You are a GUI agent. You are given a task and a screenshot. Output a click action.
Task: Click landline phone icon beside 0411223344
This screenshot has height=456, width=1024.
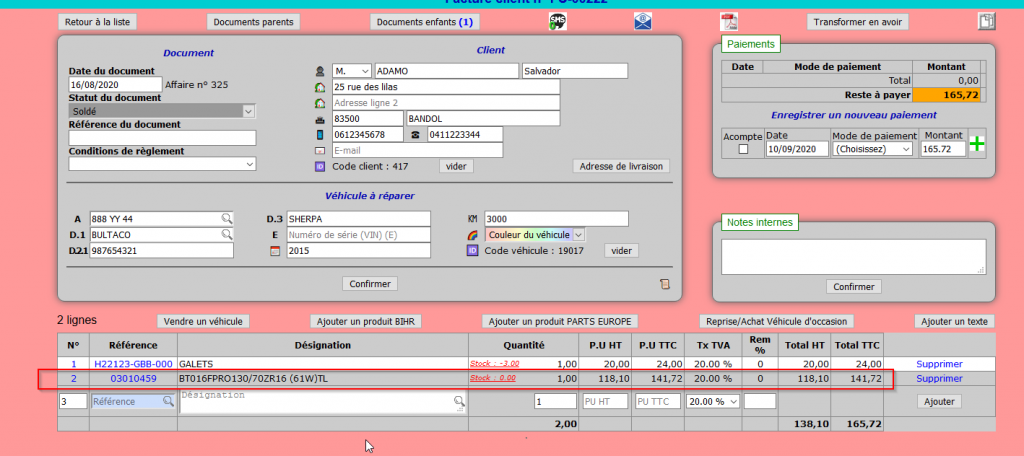(415, 135)
